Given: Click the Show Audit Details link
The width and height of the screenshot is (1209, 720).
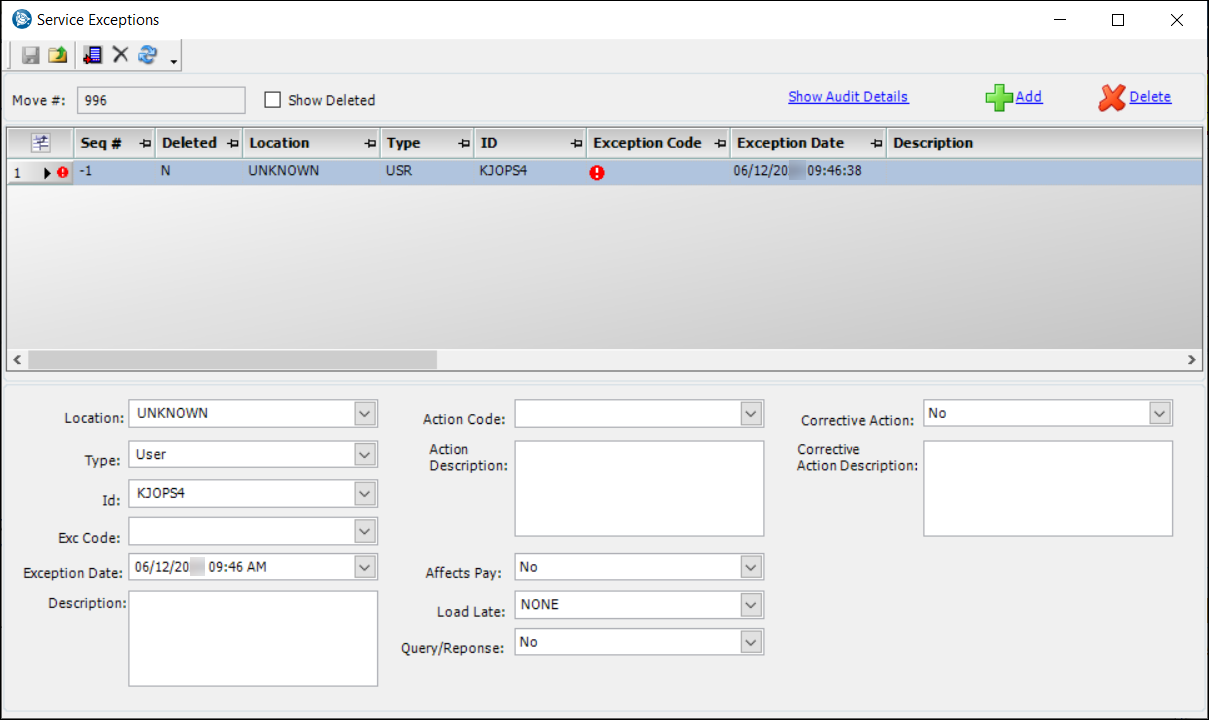Looking at the screenshot, I should click(848, 97).
